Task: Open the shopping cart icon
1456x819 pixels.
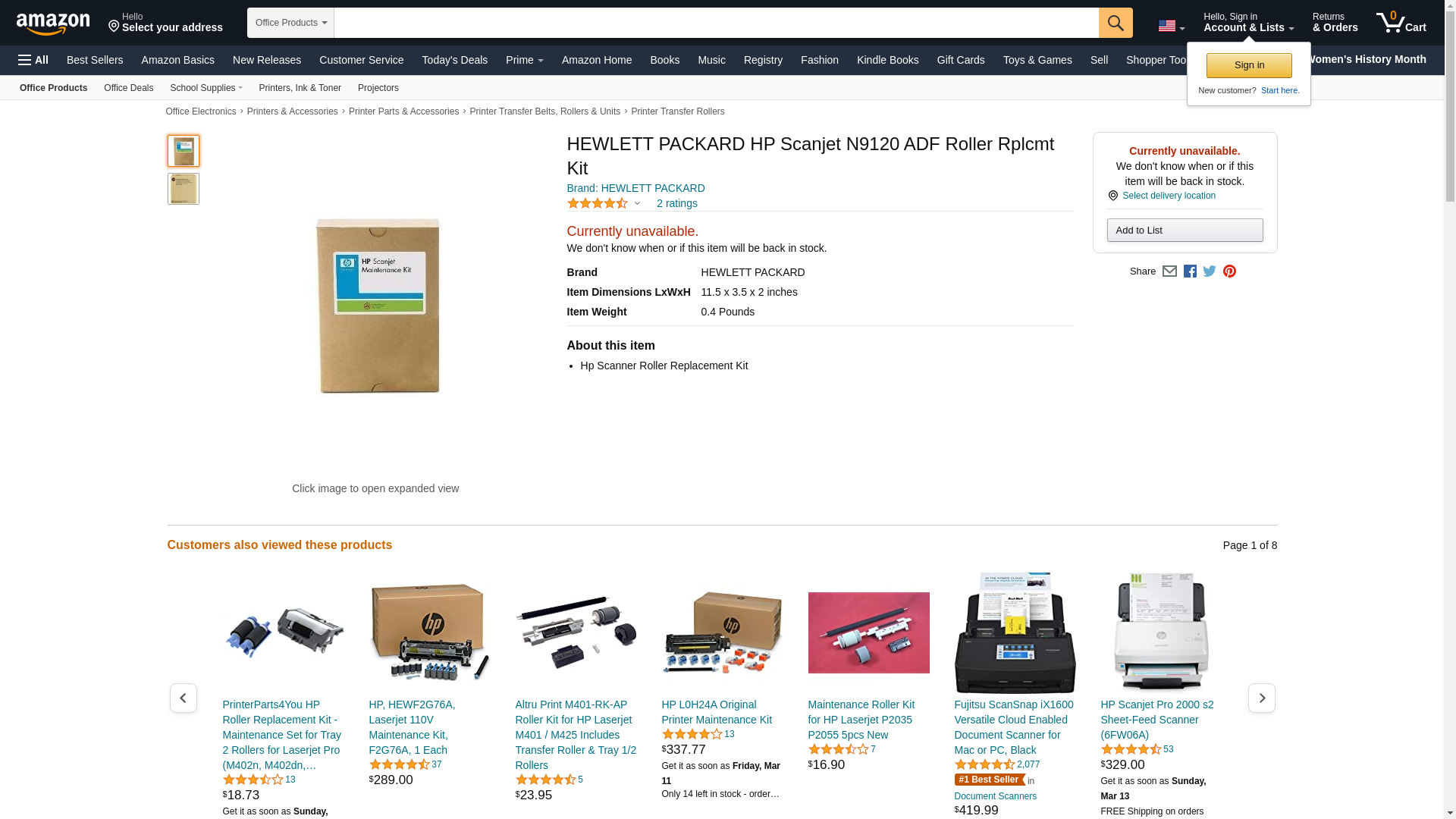Action: point(1401,22)
